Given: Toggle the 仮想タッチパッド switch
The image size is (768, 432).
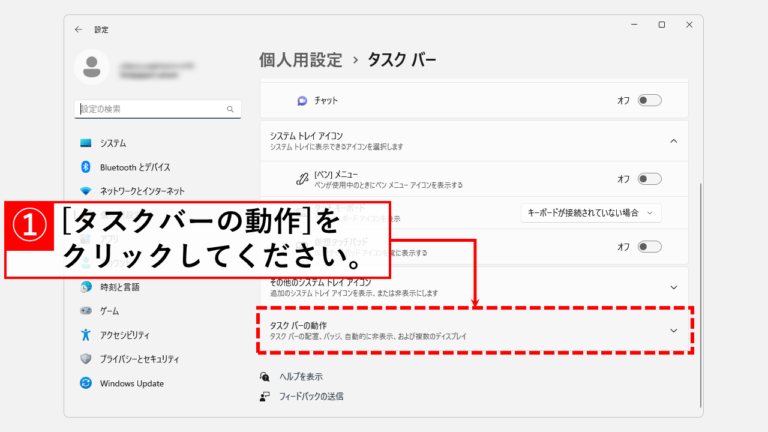Looking at the screenshot, I should (x=649, y=246).
